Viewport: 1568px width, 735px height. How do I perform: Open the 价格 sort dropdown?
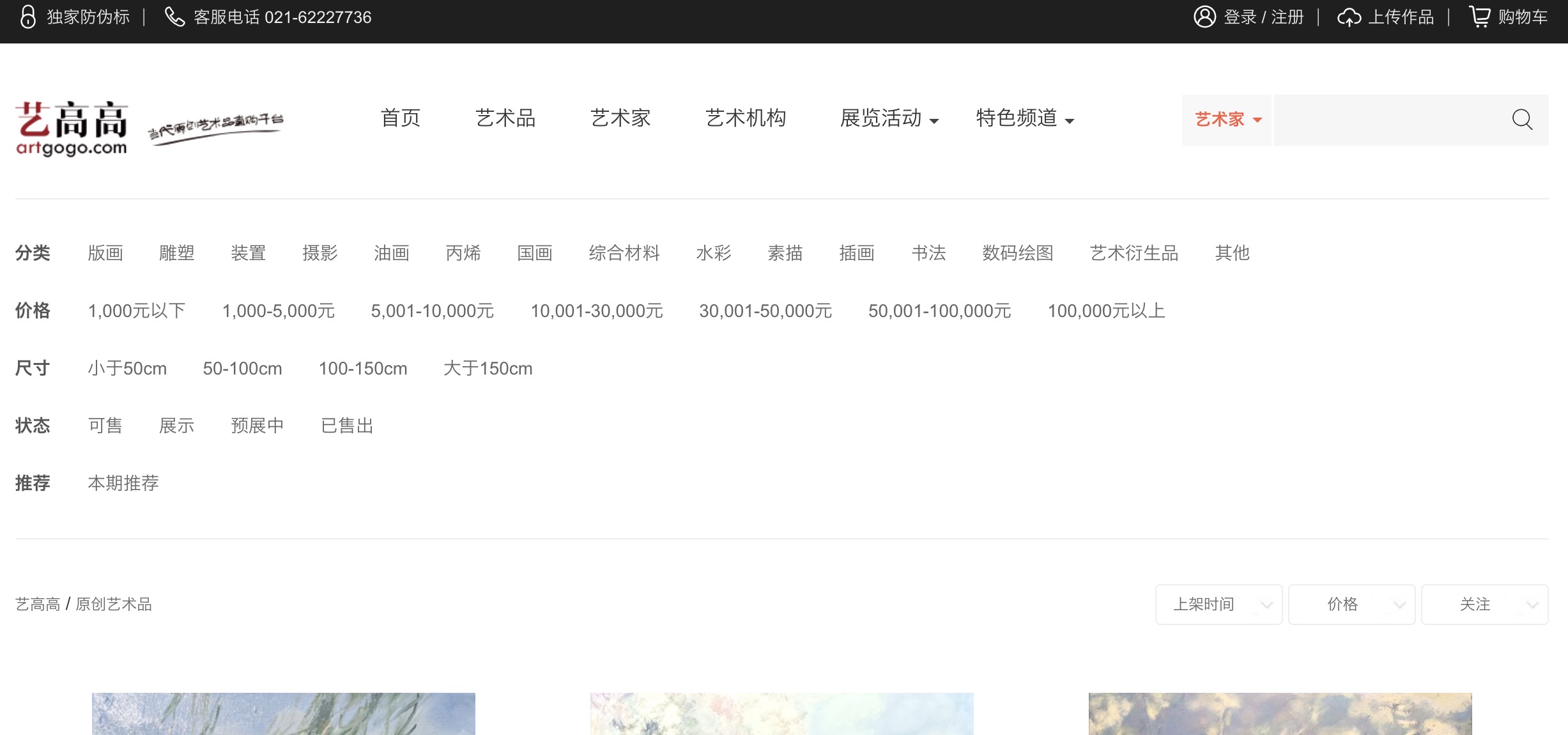1351,604
